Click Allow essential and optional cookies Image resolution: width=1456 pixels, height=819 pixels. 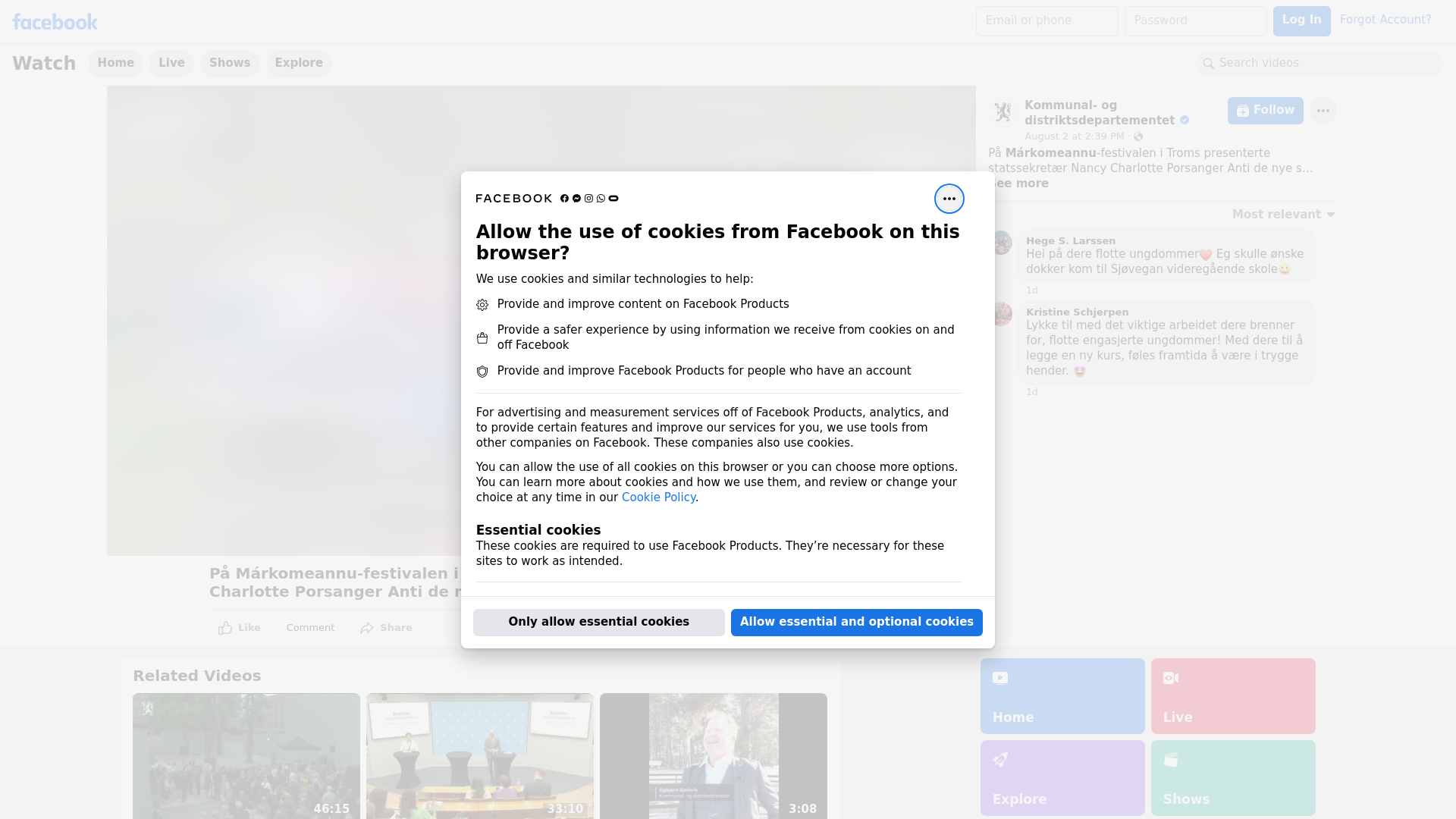tap(857, 623)
